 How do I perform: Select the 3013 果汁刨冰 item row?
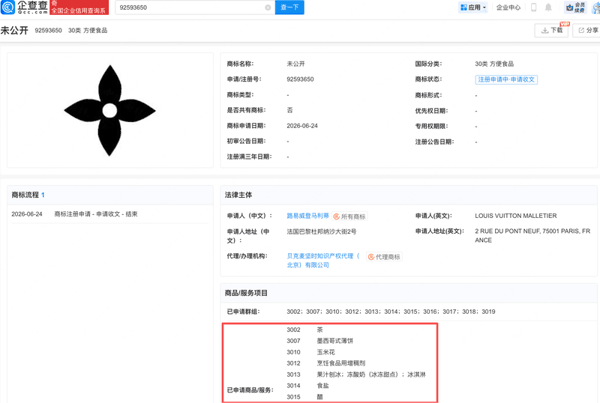(x=356, y=374)
